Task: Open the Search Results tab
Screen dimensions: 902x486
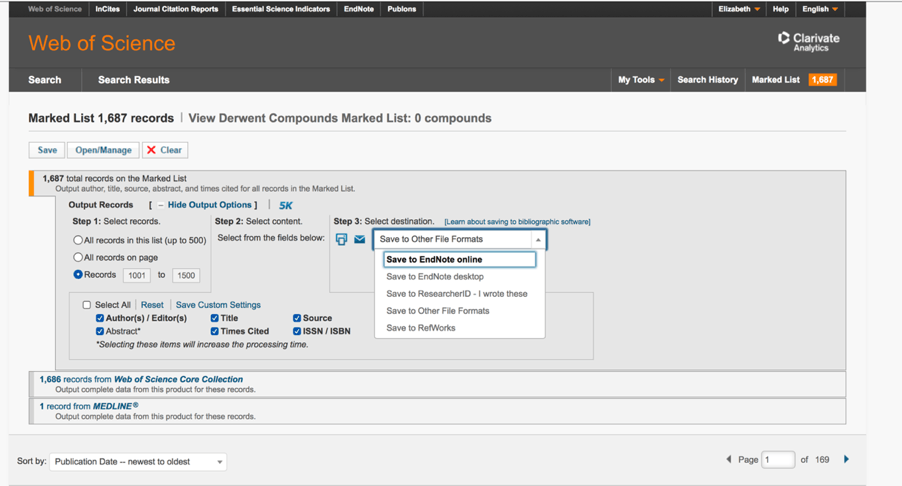Action: point(133,80)
